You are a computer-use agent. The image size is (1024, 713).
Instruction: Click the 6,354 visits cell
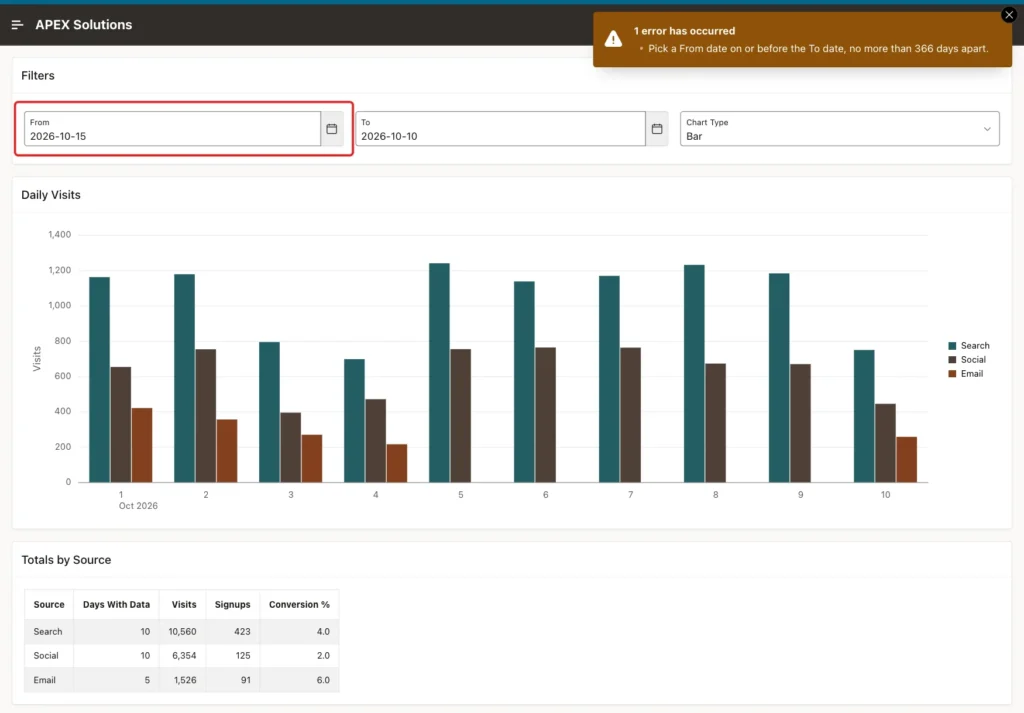coord(183,656)
